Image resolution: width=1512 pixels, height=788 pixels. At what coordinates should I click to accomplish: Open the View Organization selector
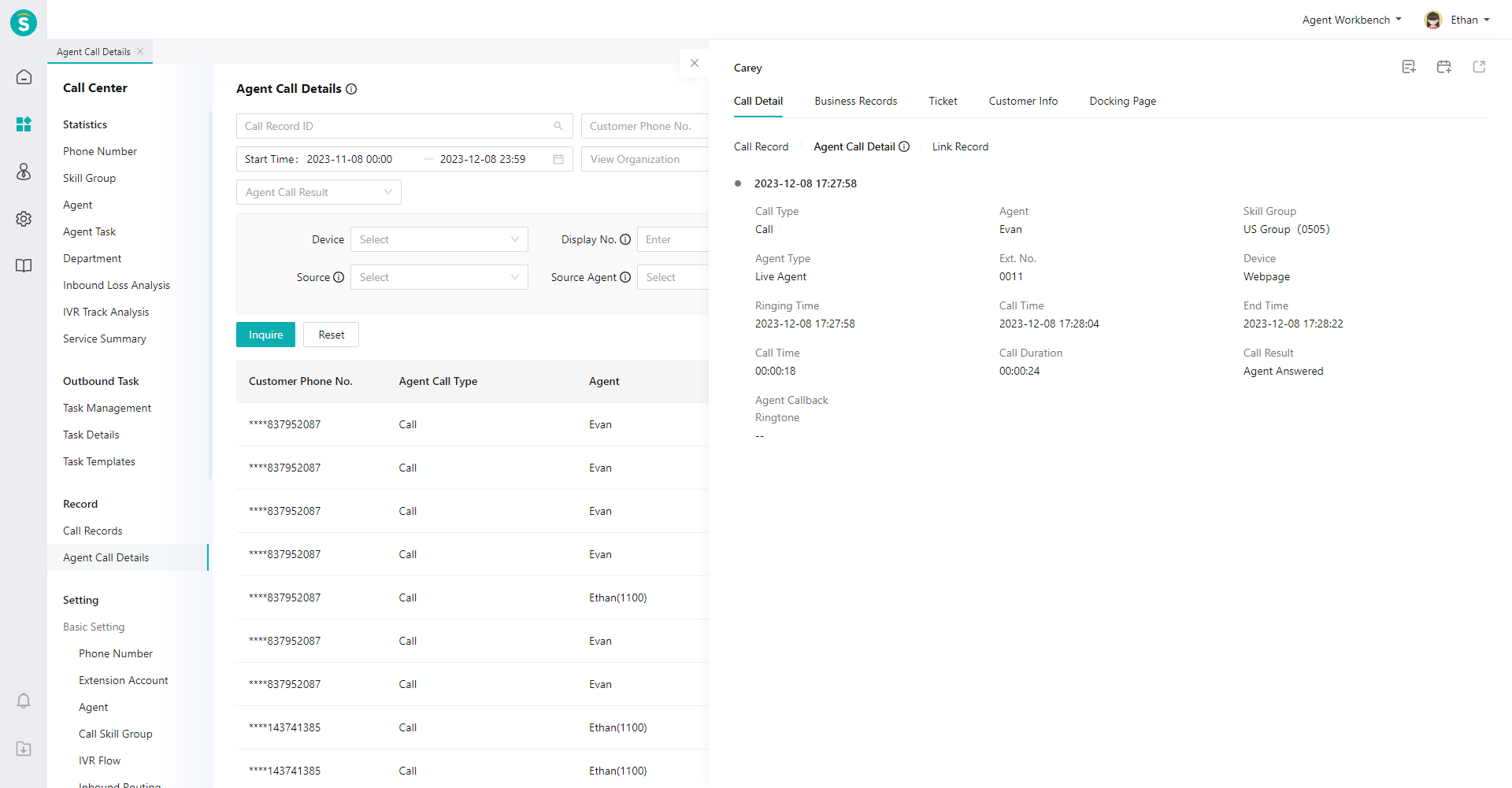click(x=645, y=159)
